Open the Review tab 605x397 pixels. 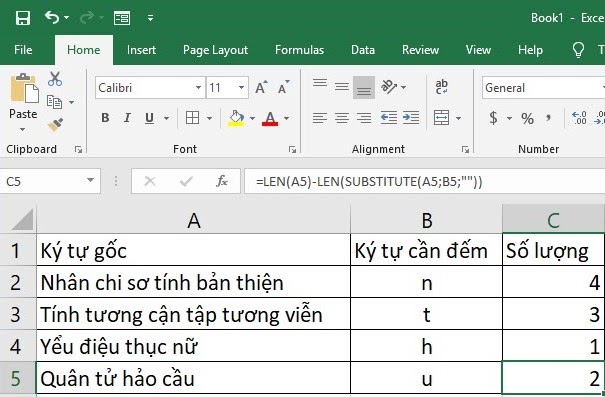[x=420, y=50]
